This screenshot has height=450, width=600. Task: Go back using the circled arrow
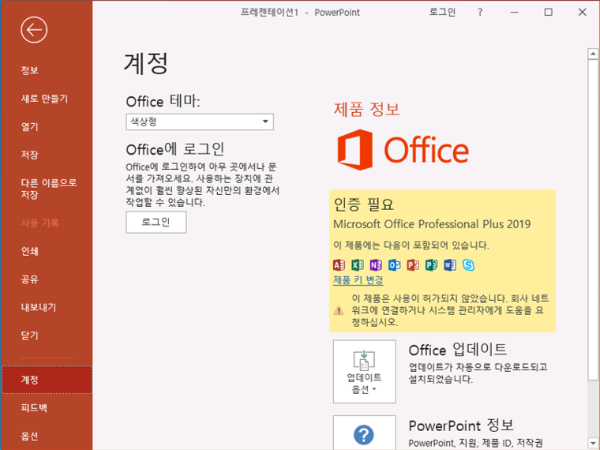tap(34, 30)
